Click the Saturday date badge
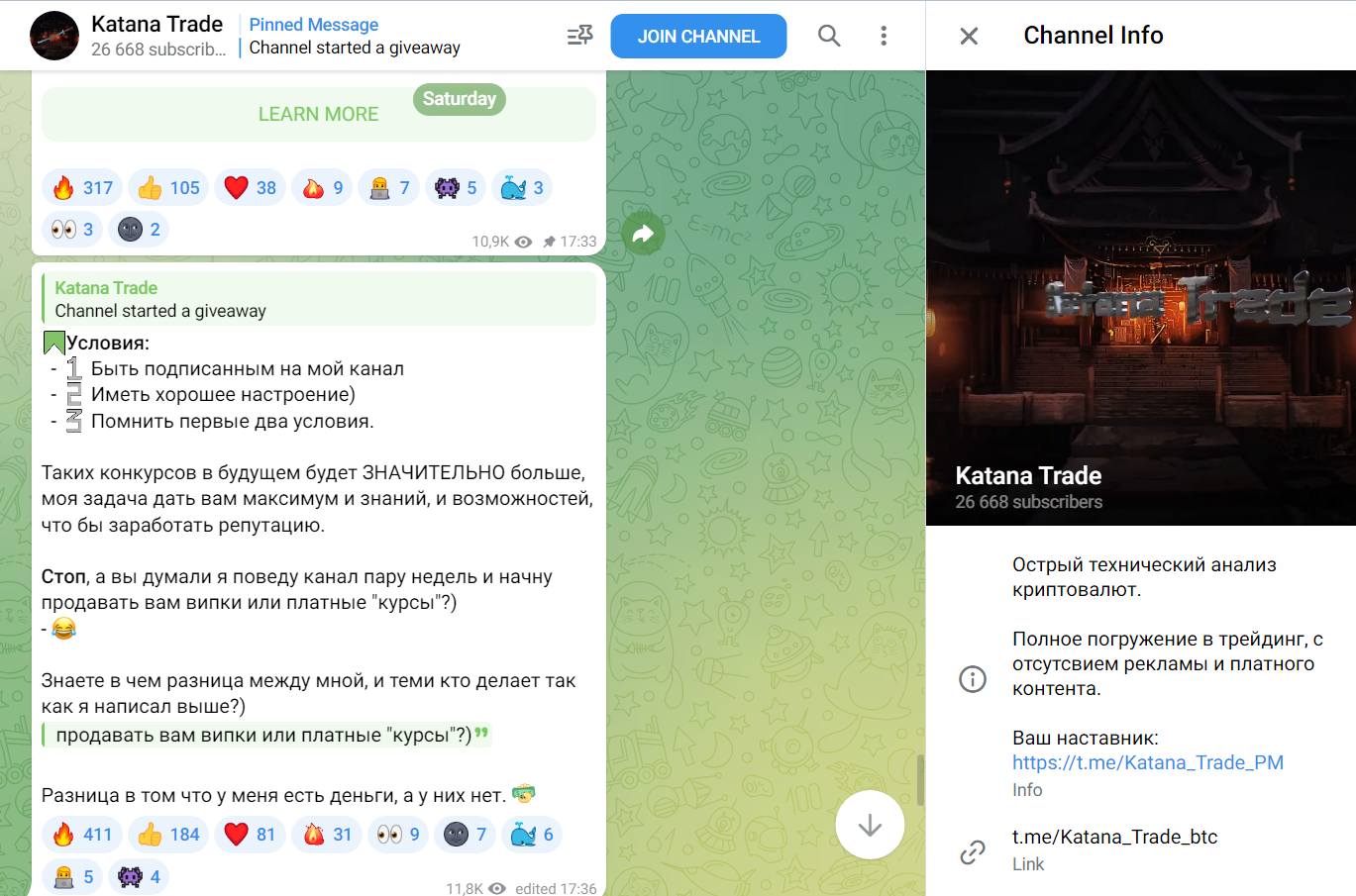The height and width of the screenshot is (896, 1356). tap(460, 99)
